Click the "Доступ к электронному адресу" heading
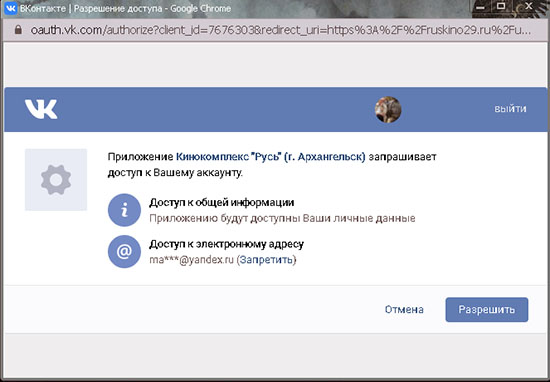The height and width of the screenshot is (382, 550). point(227,244)
